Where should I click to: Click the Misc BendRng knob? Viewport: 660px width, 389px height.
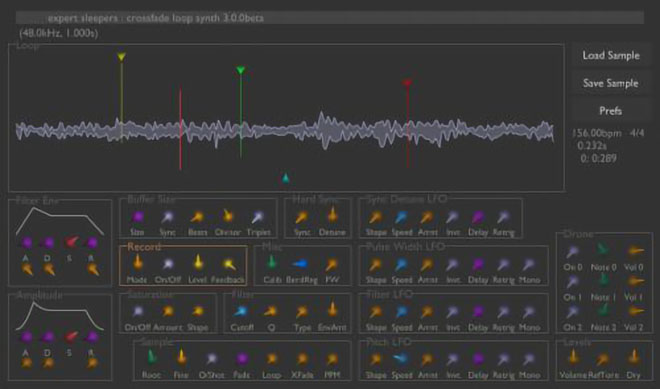[301, 264]
